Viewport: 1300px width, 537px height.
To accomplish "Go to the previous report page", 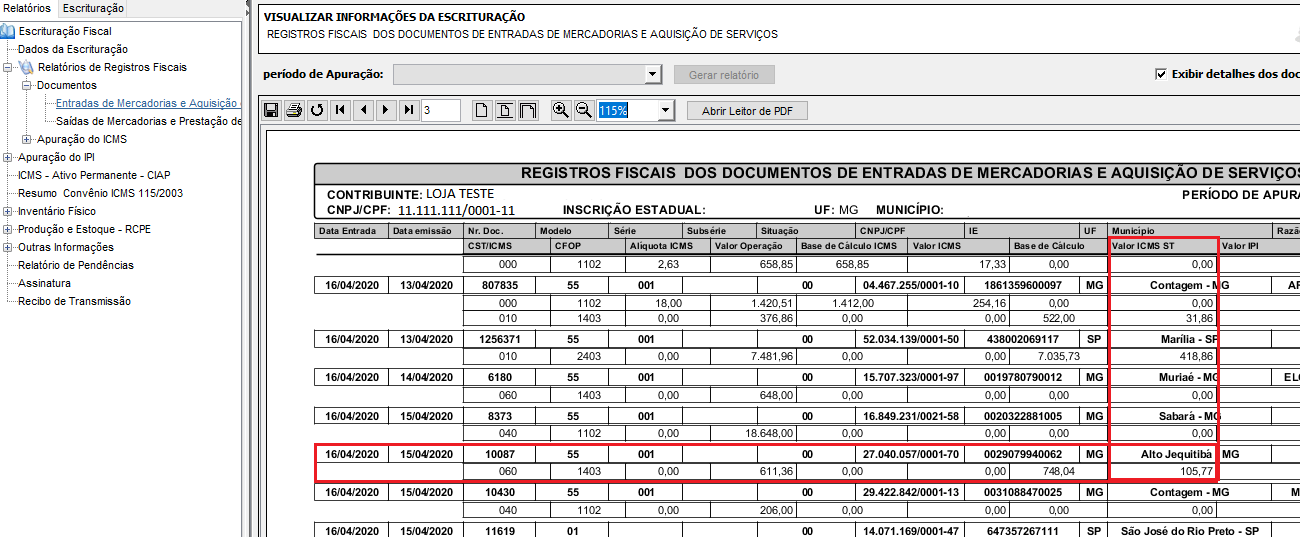I will (x=363, y=110).
